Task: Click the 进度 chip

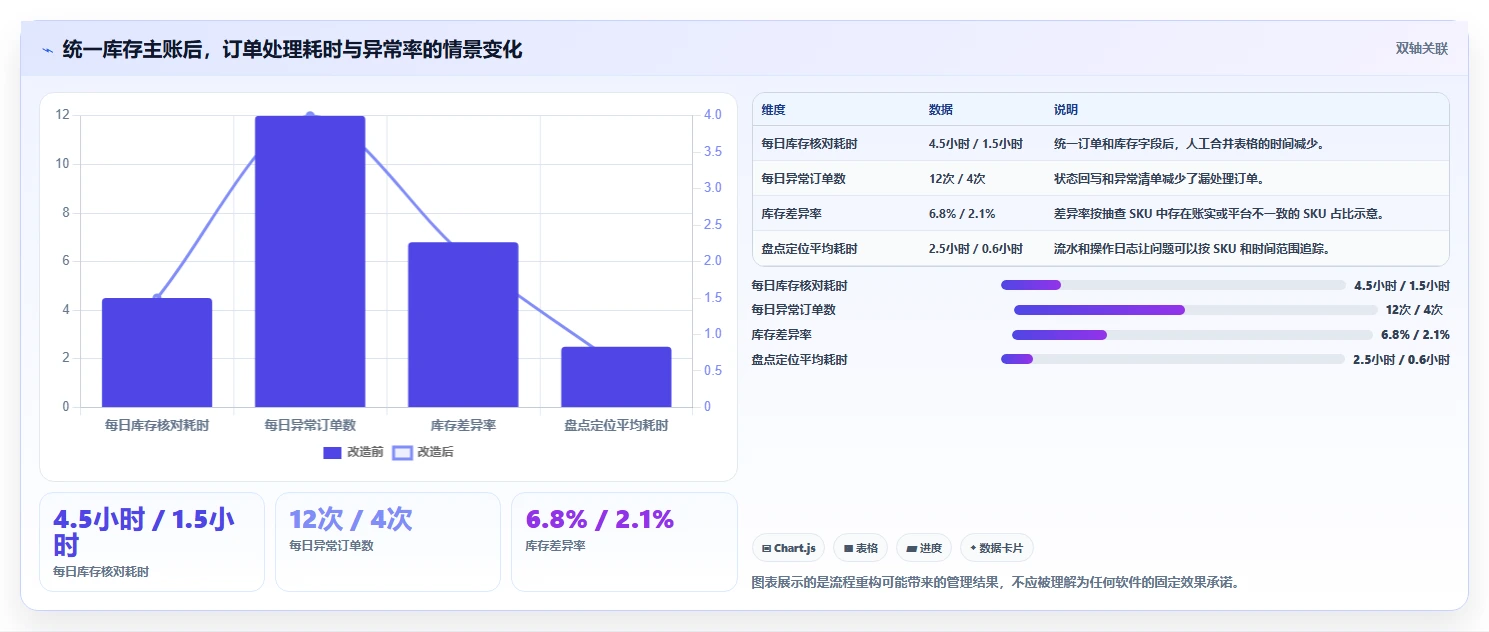Action: click(924, 548)
